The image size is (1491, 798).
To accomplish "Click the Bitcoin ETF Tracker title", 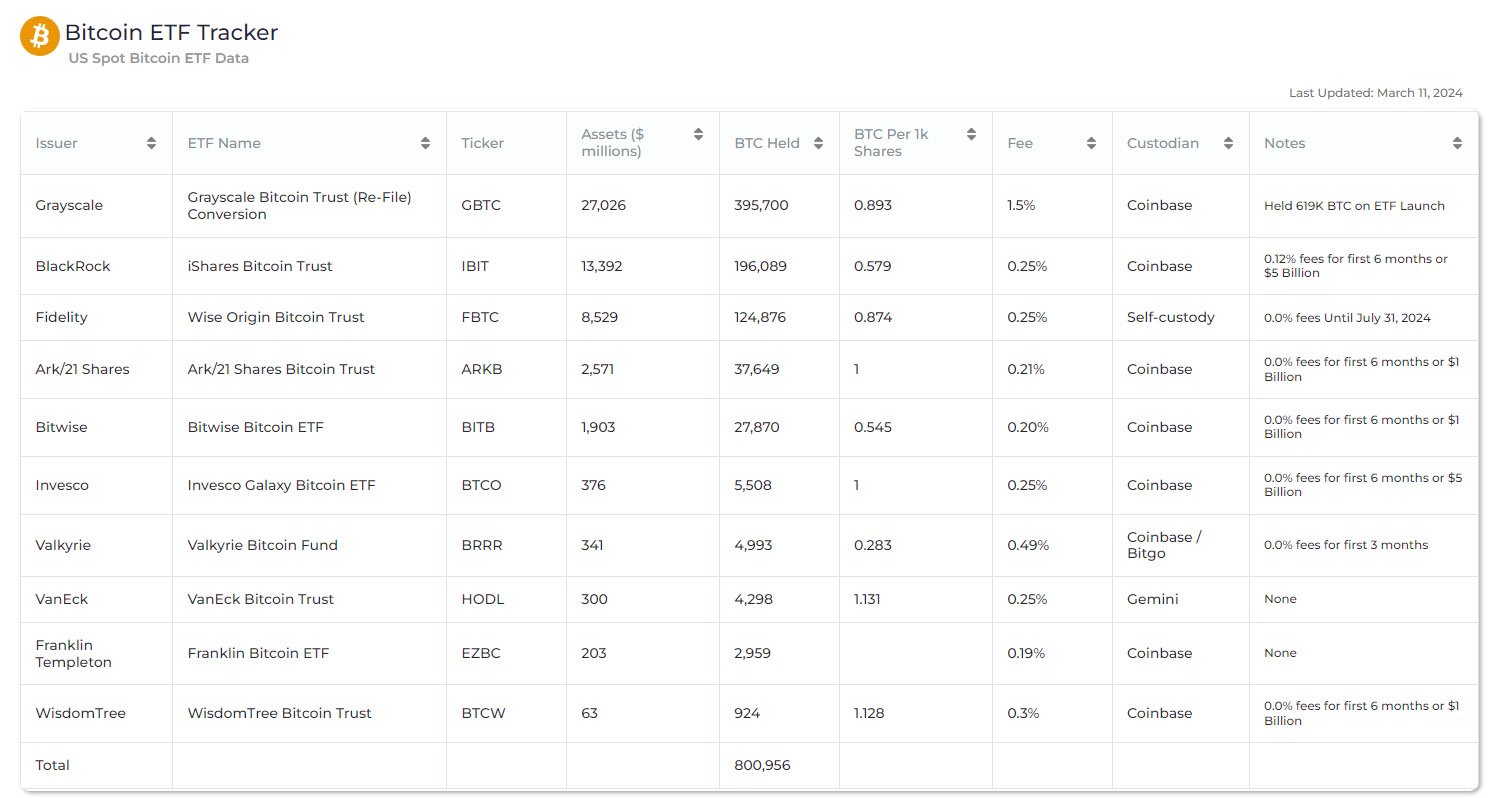I will 171,32.
